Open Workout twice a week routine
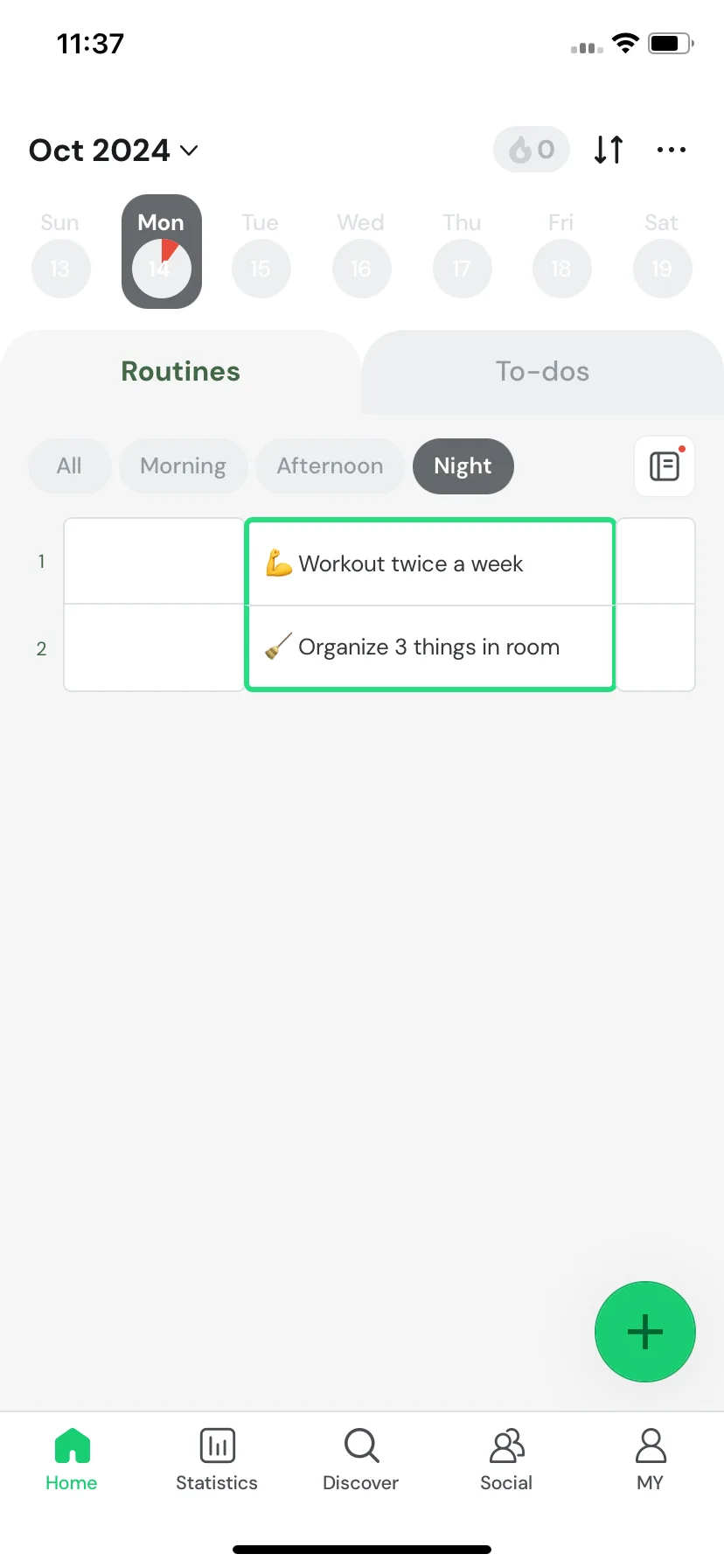 click(430, 563)
